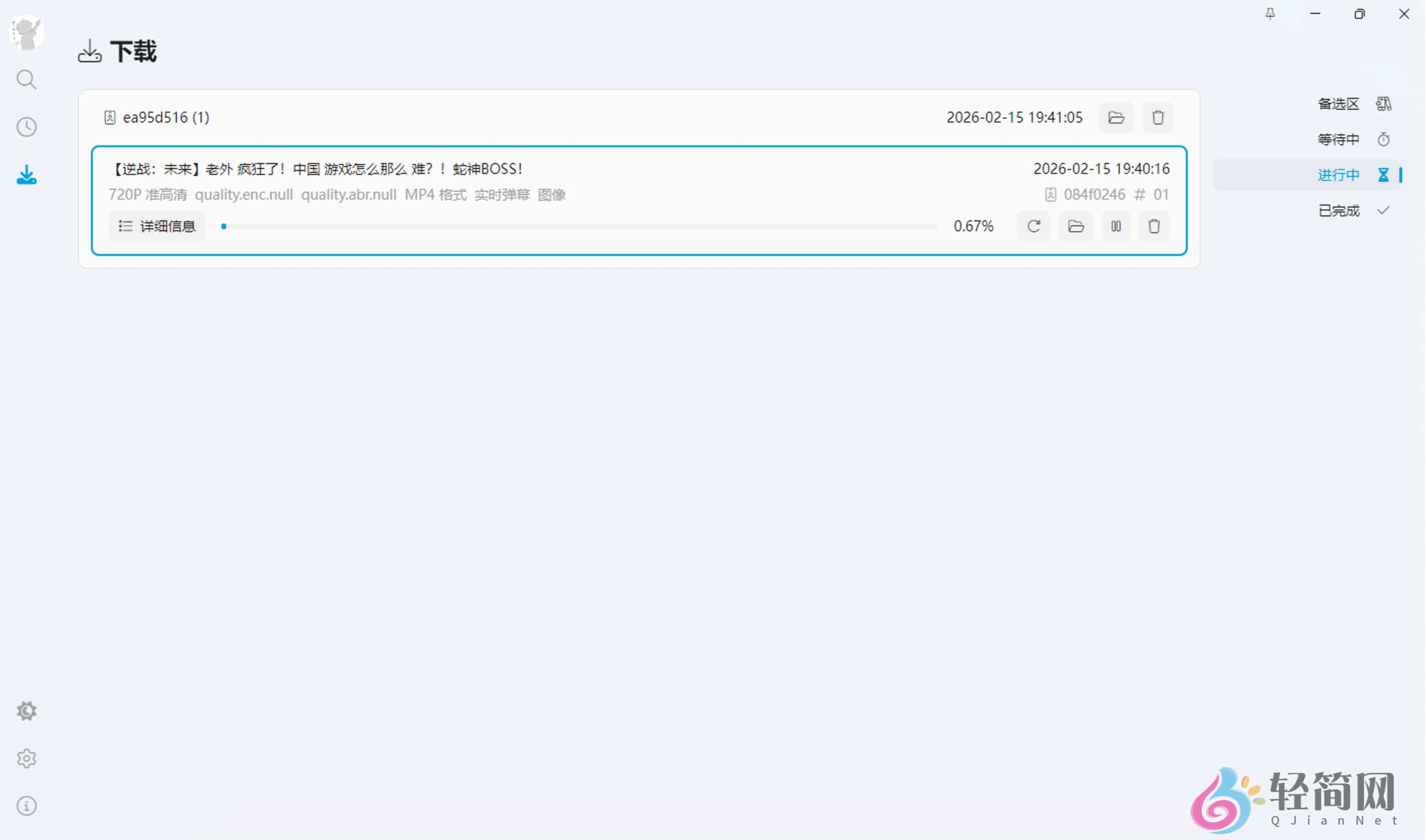1425x840 pixels.
Task: Pause the current 0.67% download
Action: coord(1115,226)
